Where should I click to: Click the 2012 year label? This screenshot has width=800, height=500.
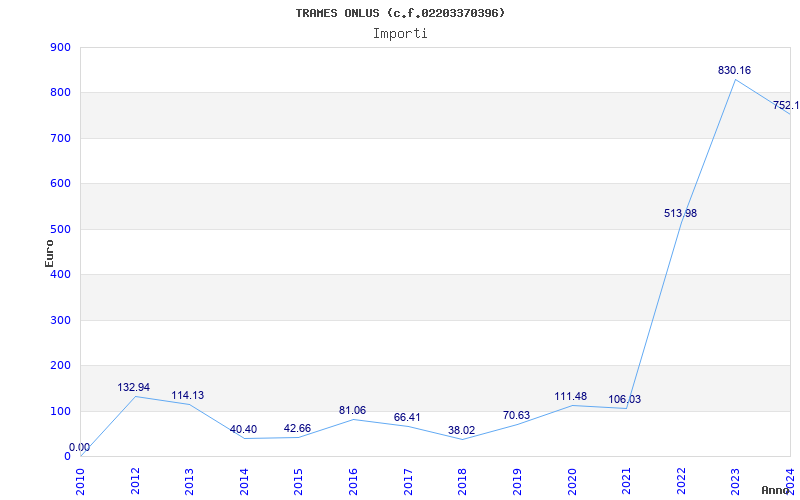(135, 481)
